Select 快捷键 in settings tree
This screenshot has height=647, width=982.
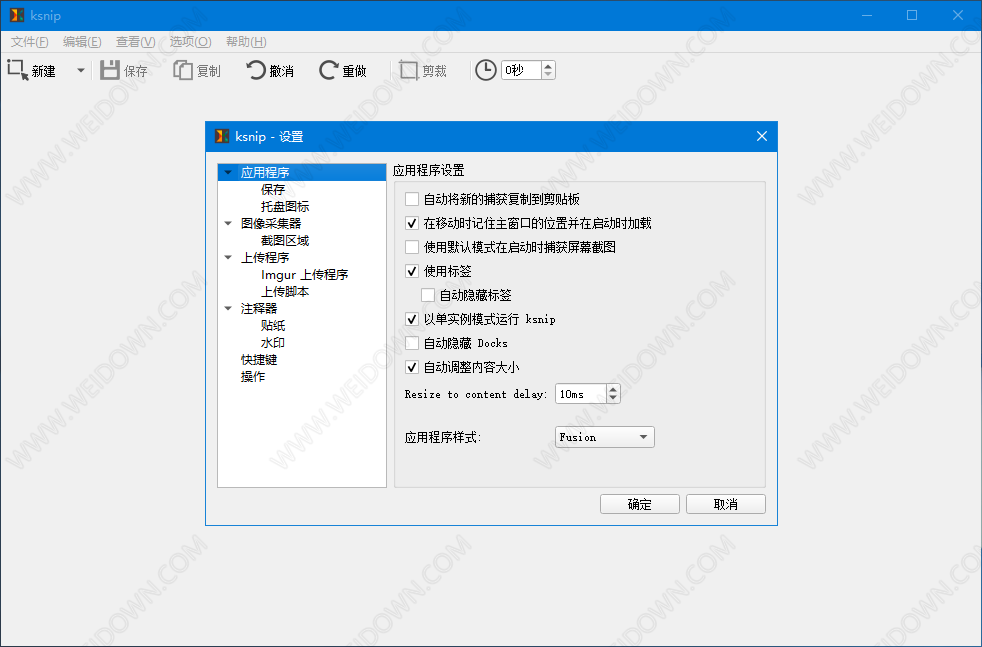tap(259, 360)
